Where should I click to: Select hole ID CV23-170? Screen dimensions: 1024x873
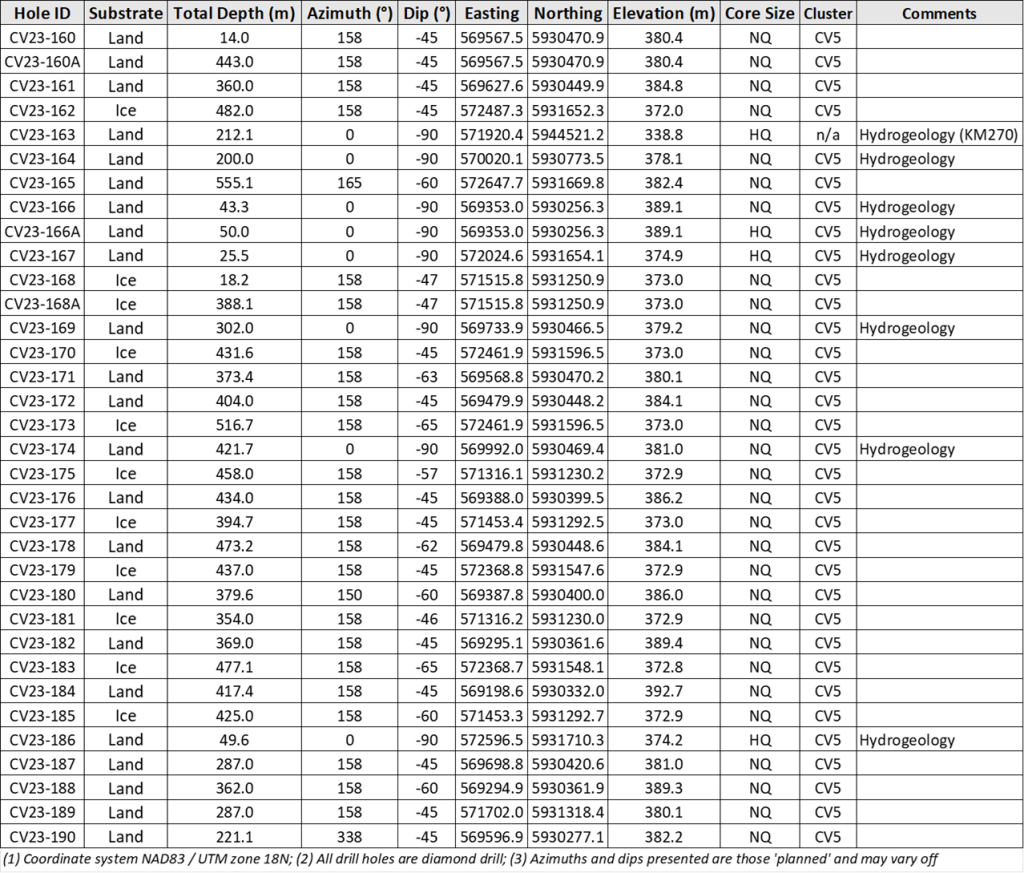(42, 353)
